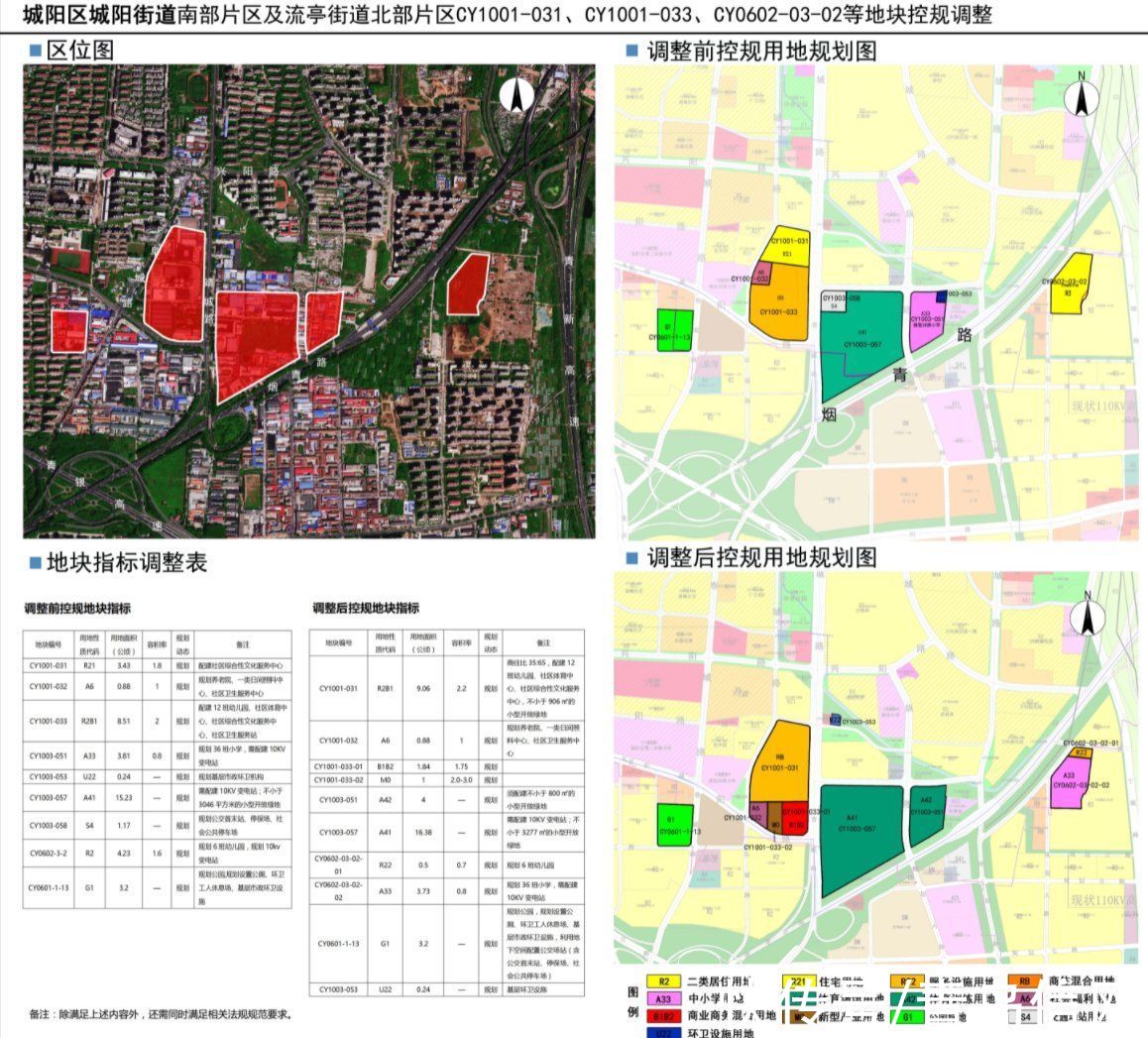Click the 2.0-3.0 plot ratio cell

[461, 779]
